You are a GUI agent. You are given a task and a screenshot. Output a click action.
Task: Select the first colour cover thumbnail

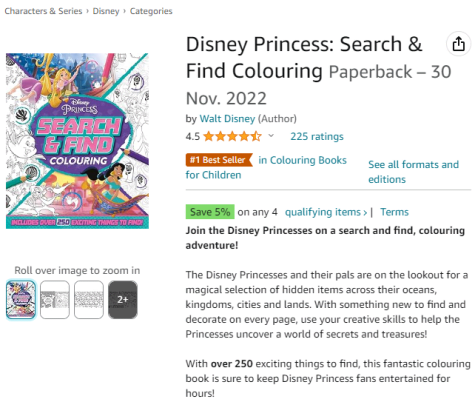tap(21, 299)
